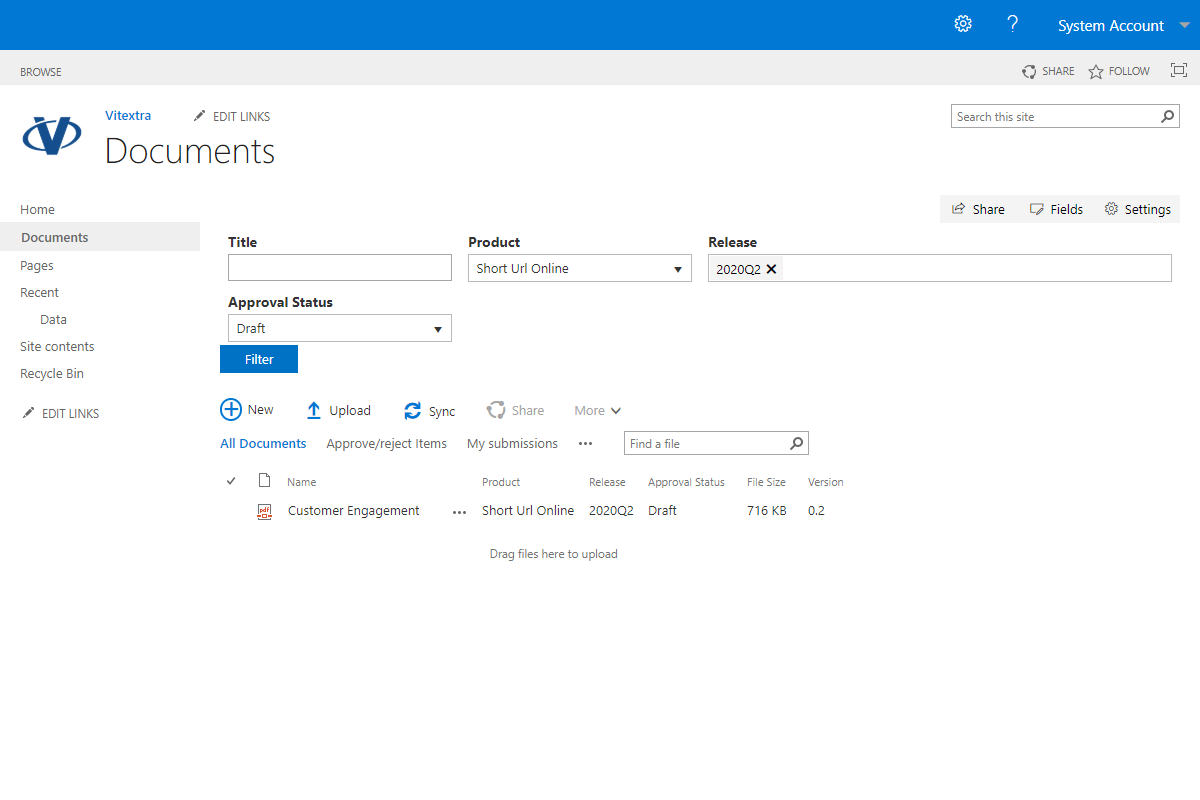Click the New document plus icon

(231, 410)
